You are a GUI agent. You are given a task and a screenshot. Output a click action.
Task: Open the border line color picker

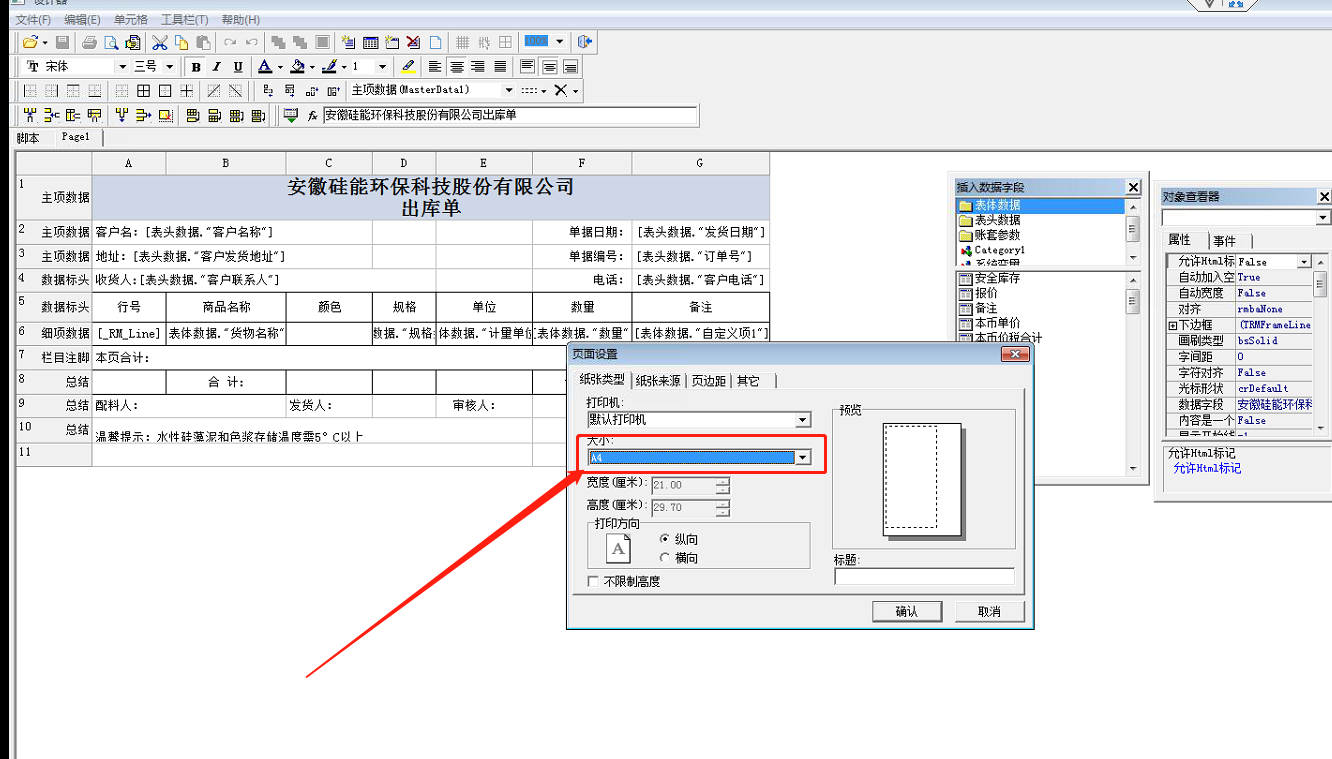330,67
